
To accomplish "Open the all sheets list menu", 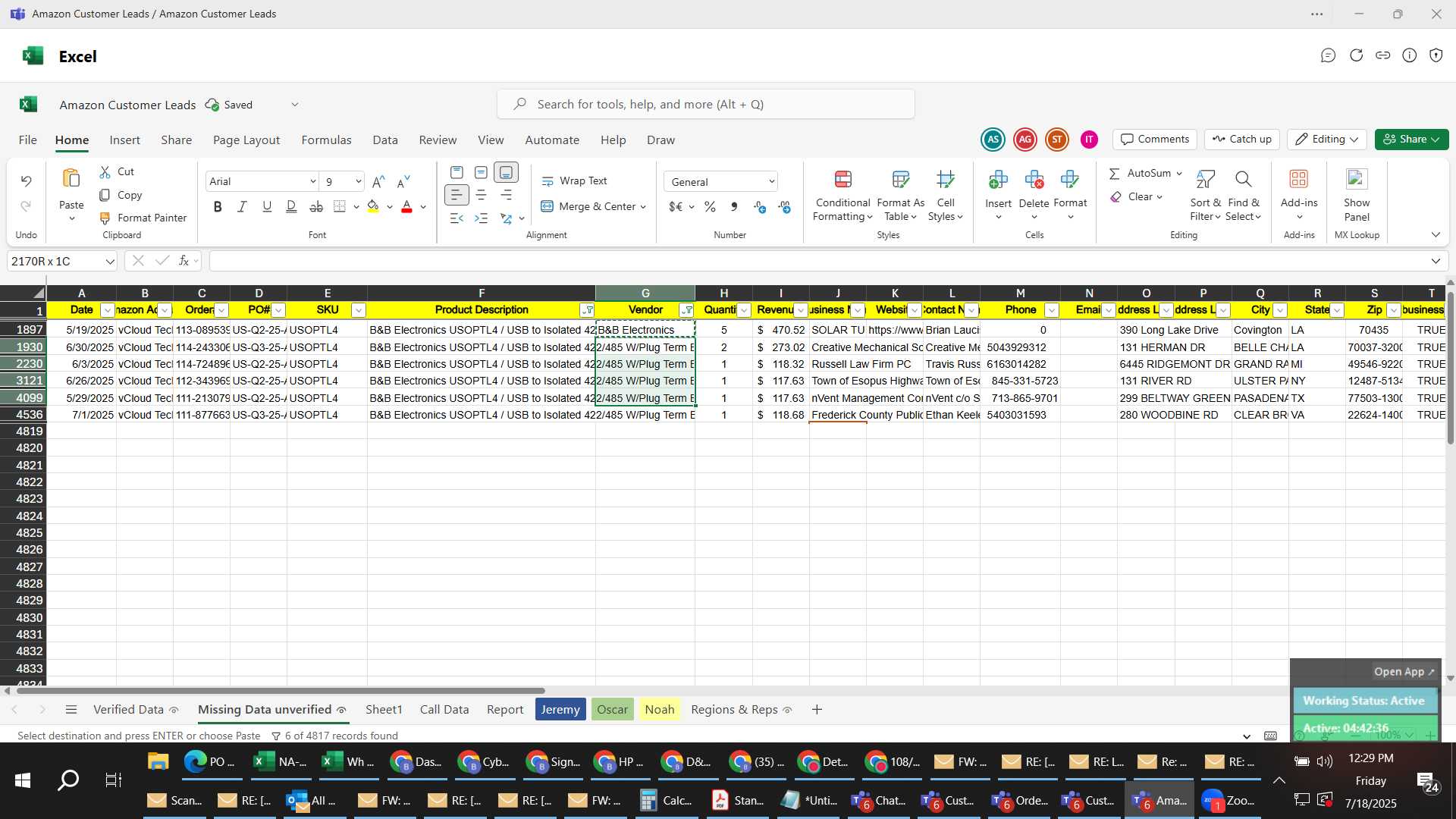I will pos(71,710).
